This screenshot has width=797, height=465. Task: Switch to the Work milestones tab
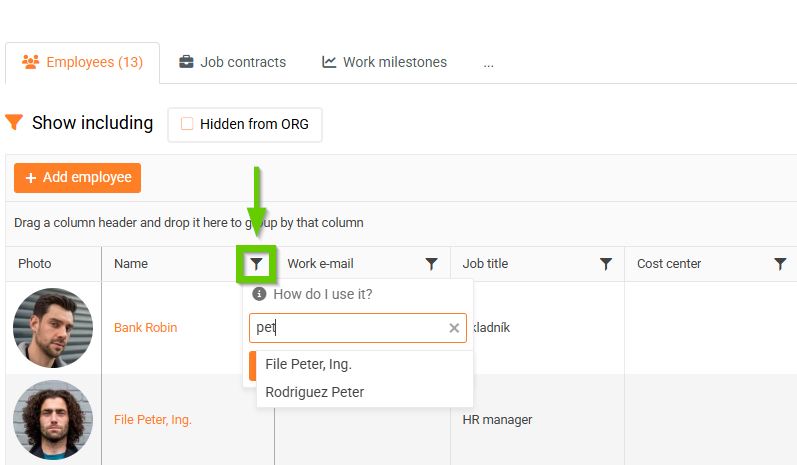[x=384, y=62]
